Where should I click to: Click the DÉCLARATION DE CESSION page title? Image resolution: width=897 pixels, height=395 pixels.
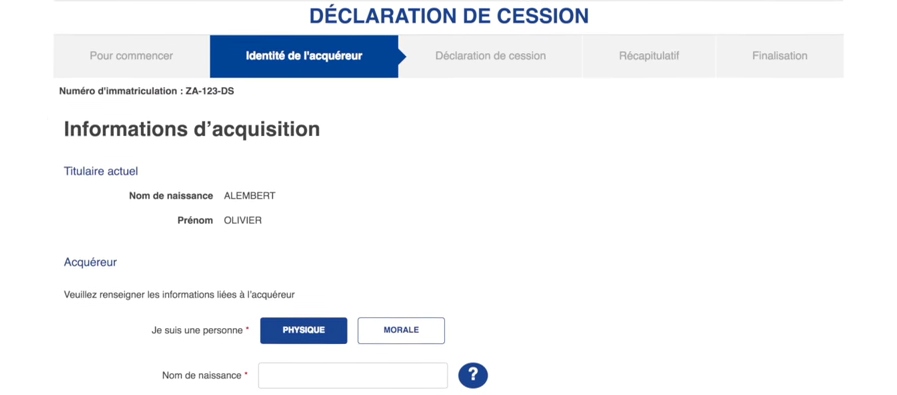coord(449,16)
